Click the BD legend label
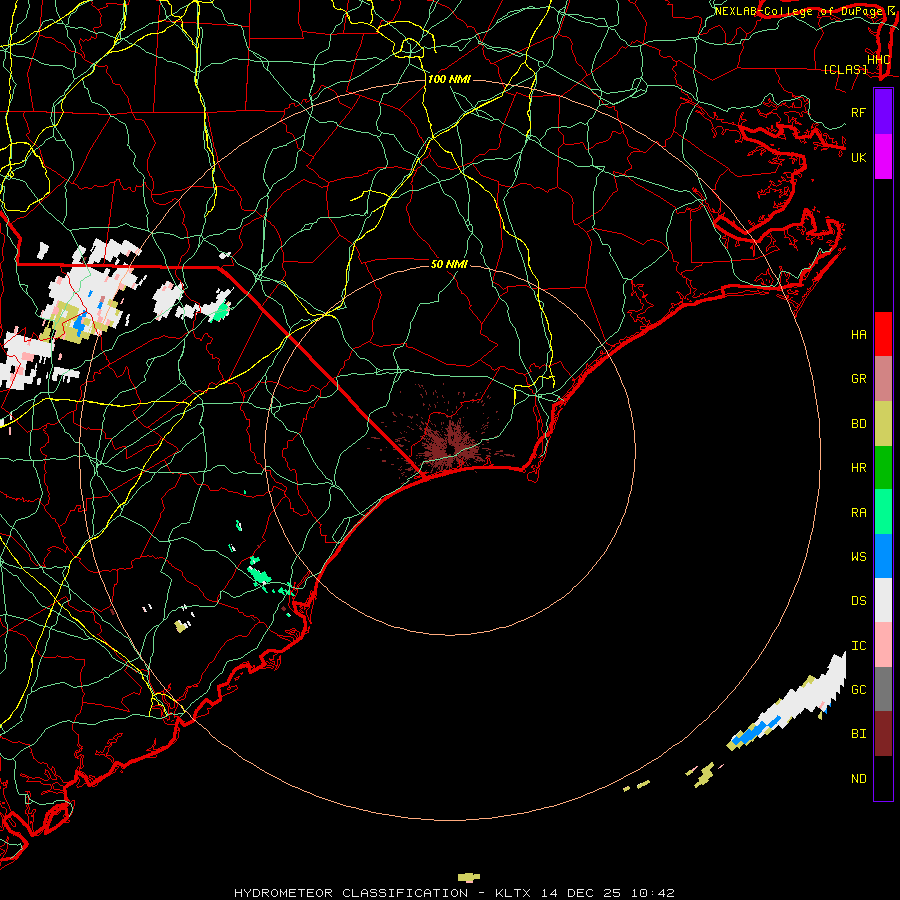The height and width of the screenshot is (900, 900). 859,424
